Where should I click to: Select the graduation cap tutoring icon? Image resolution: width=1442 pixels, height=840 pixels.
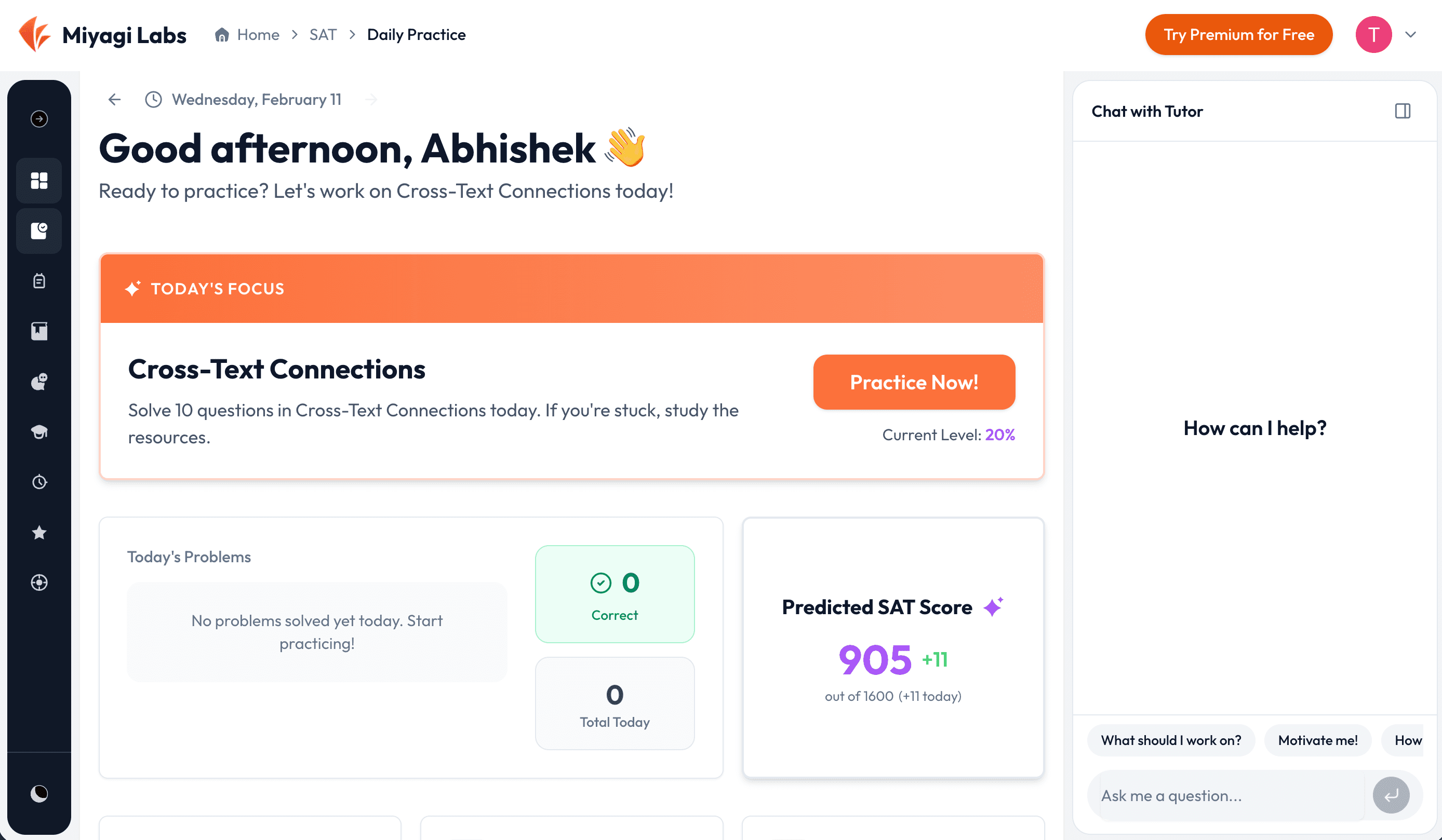coord(38,432)
